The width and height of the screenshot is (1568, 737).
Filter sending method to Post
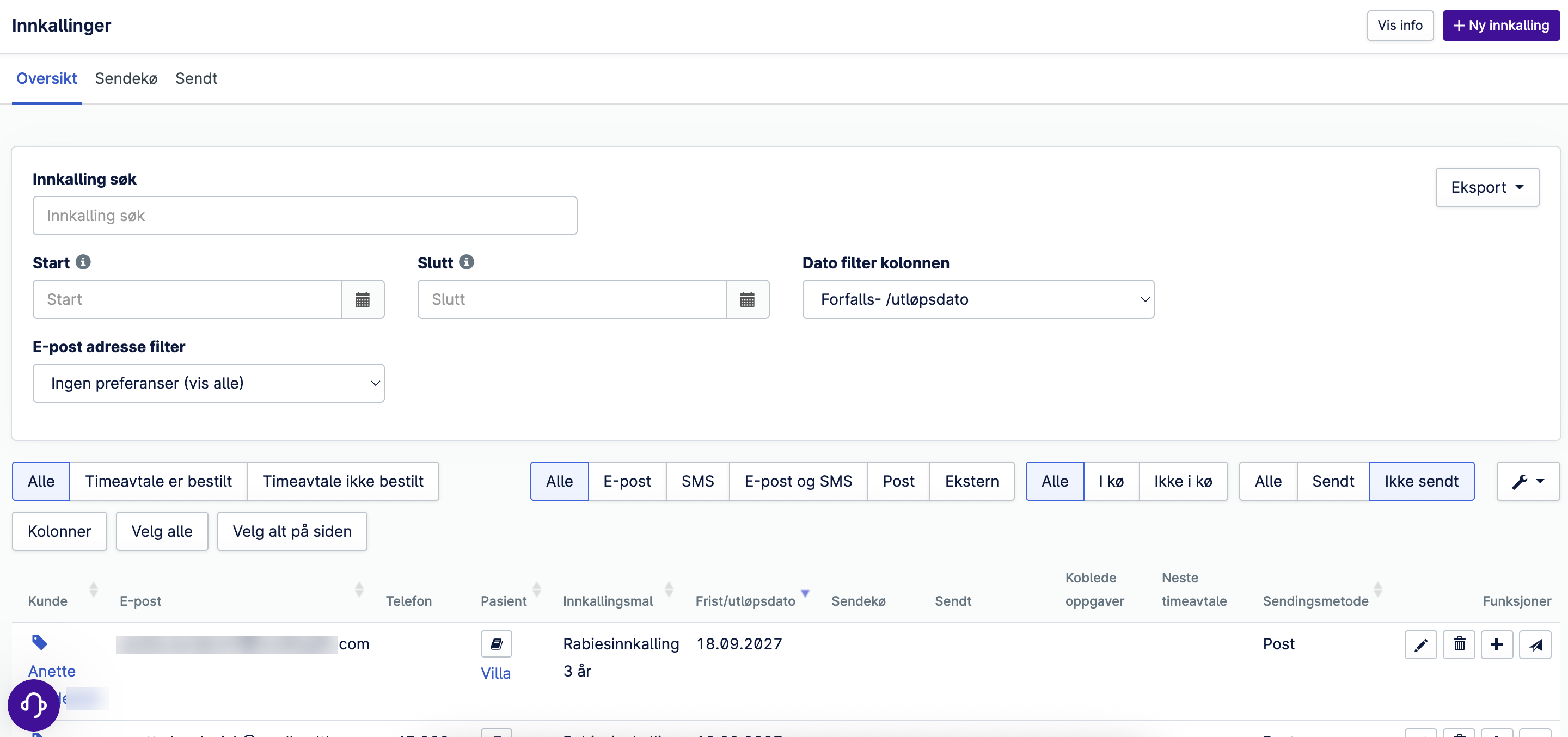tap(898, 481)
